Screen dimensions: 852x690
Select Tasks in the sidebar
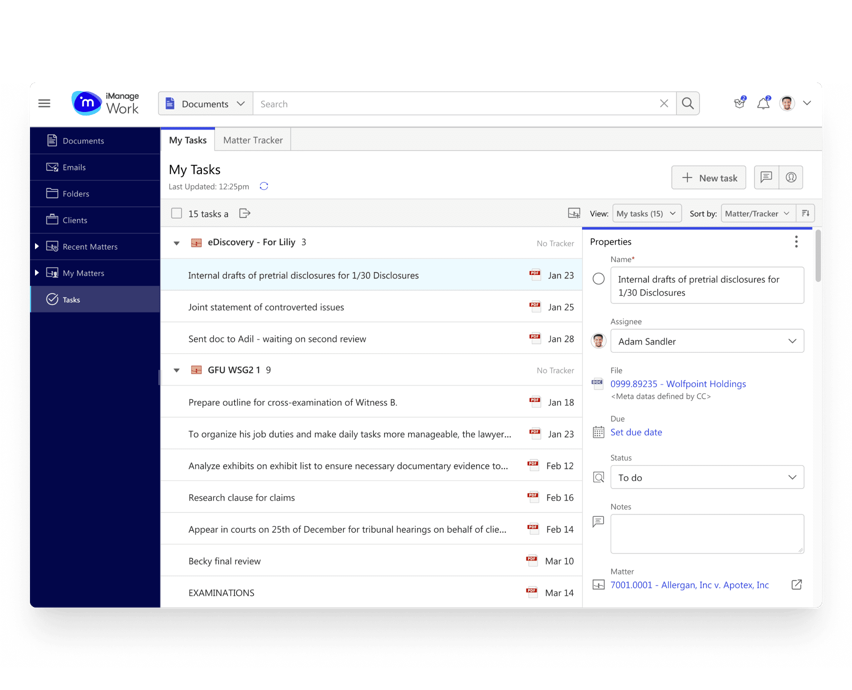pyautogui.click(x=95, y=299)
